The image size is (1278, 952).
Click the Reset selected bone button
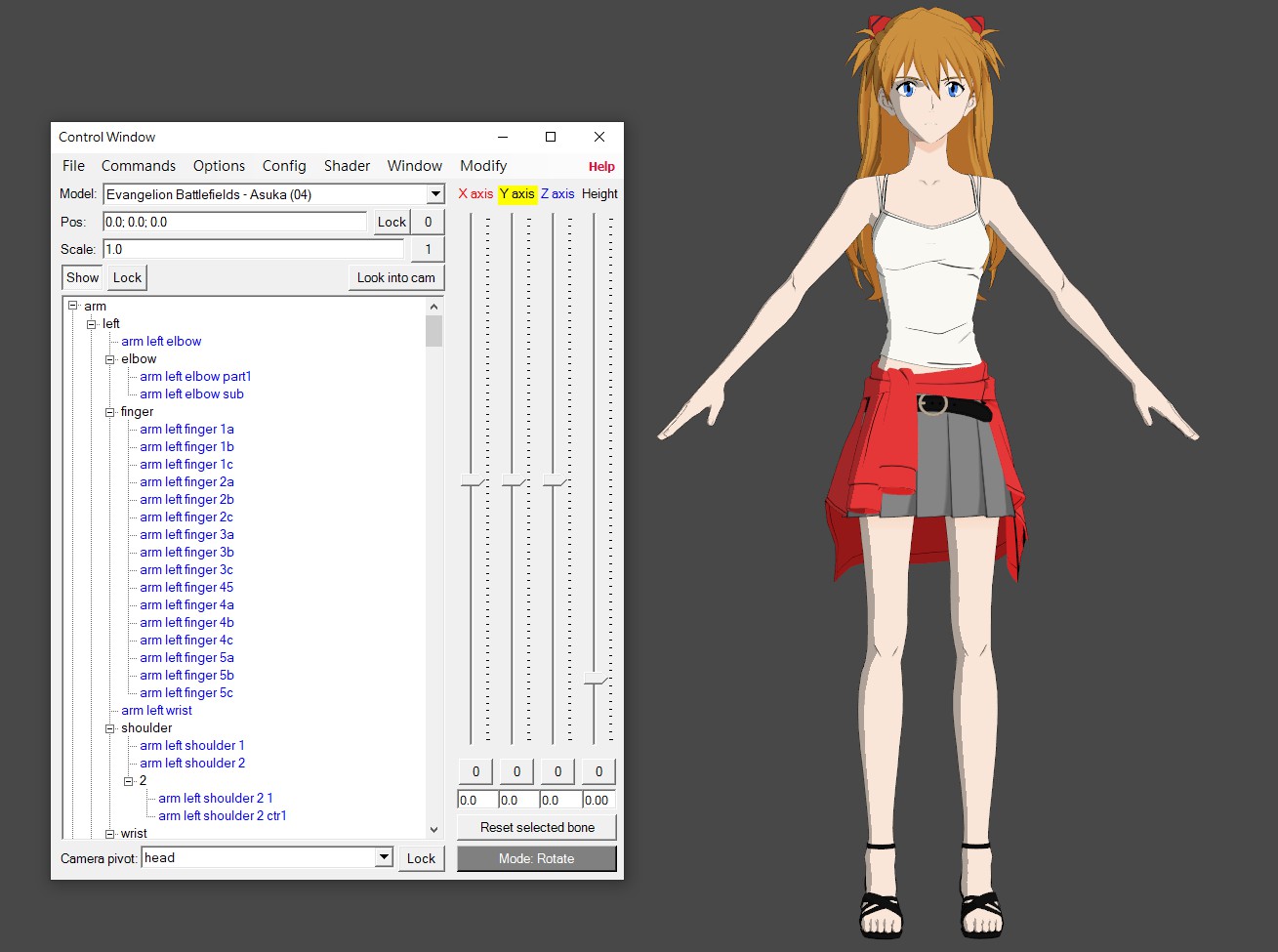536,827
